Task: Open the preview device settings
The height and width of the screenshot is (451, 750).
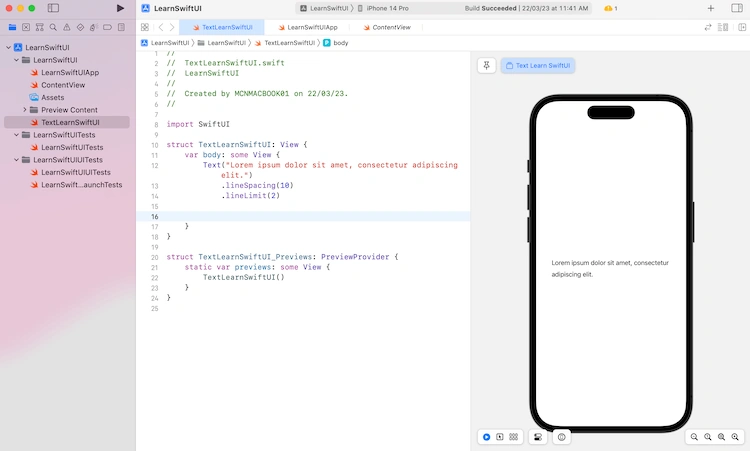Action: (x=538, y=437)
